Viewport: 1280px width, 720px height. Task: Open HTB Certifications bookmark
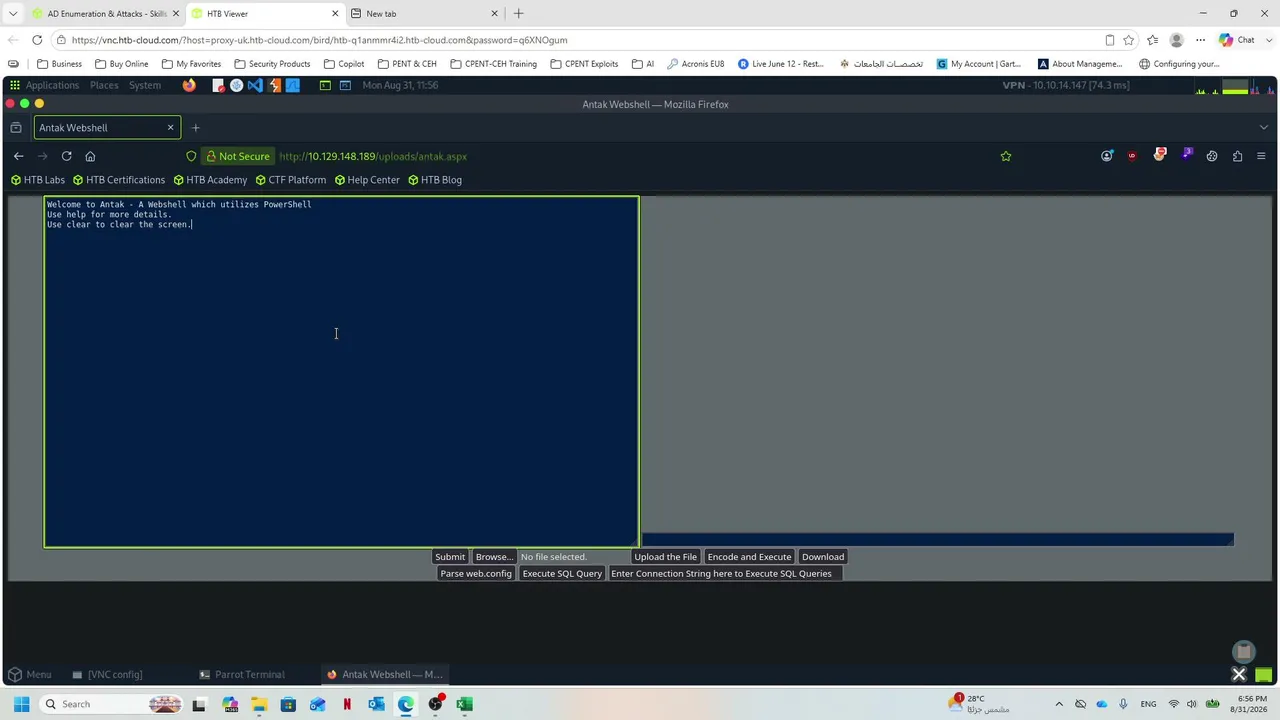click(119, 180)
